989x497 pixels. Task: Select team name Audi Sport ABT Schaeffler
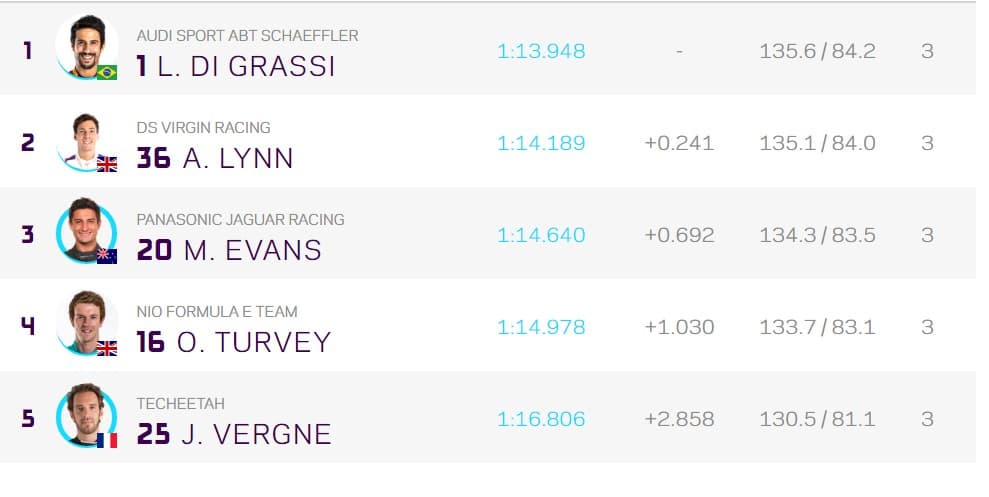[247, 36]
